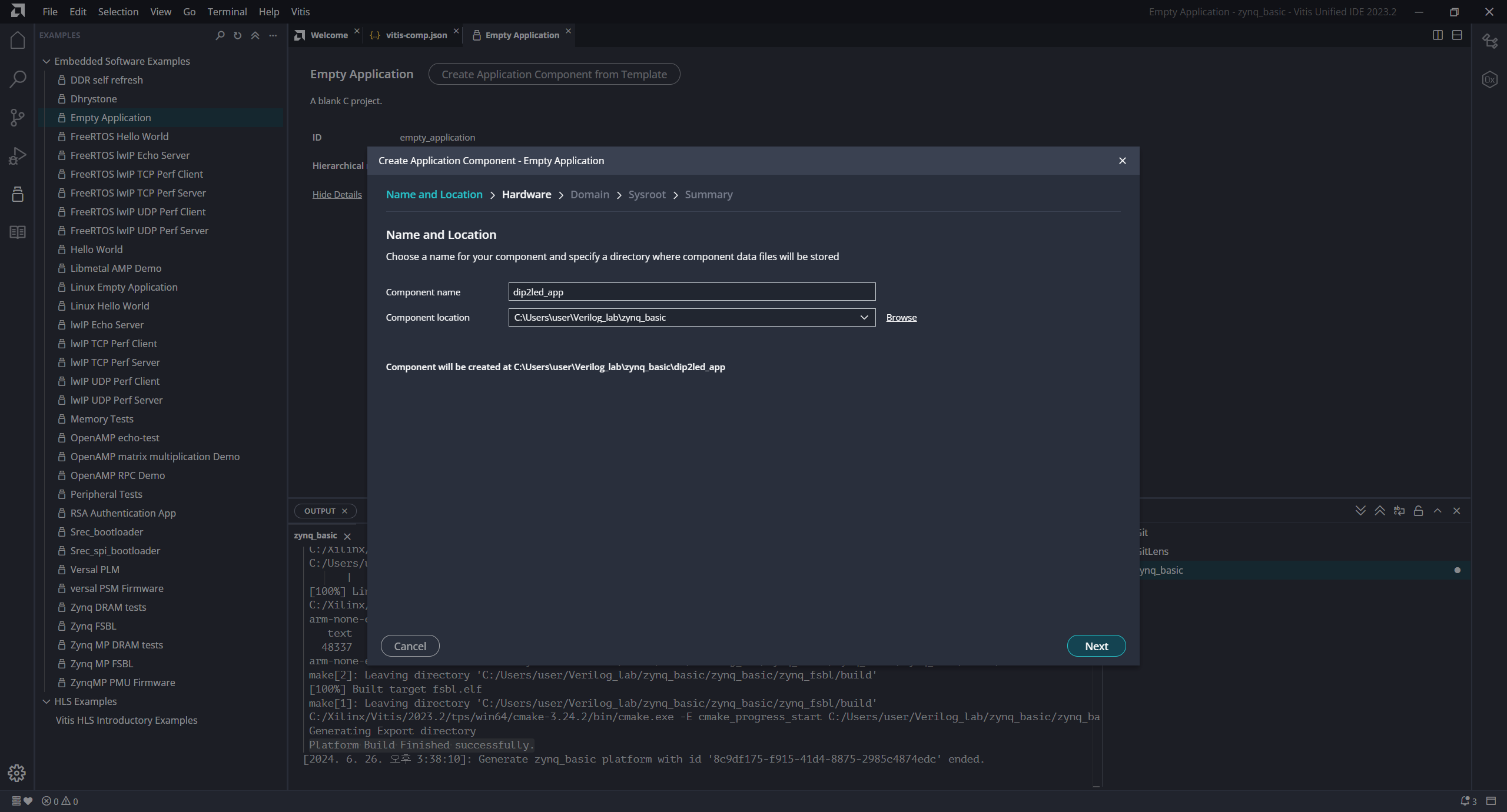
Task: Select Hello World in examples list
Action: (97, 249)
